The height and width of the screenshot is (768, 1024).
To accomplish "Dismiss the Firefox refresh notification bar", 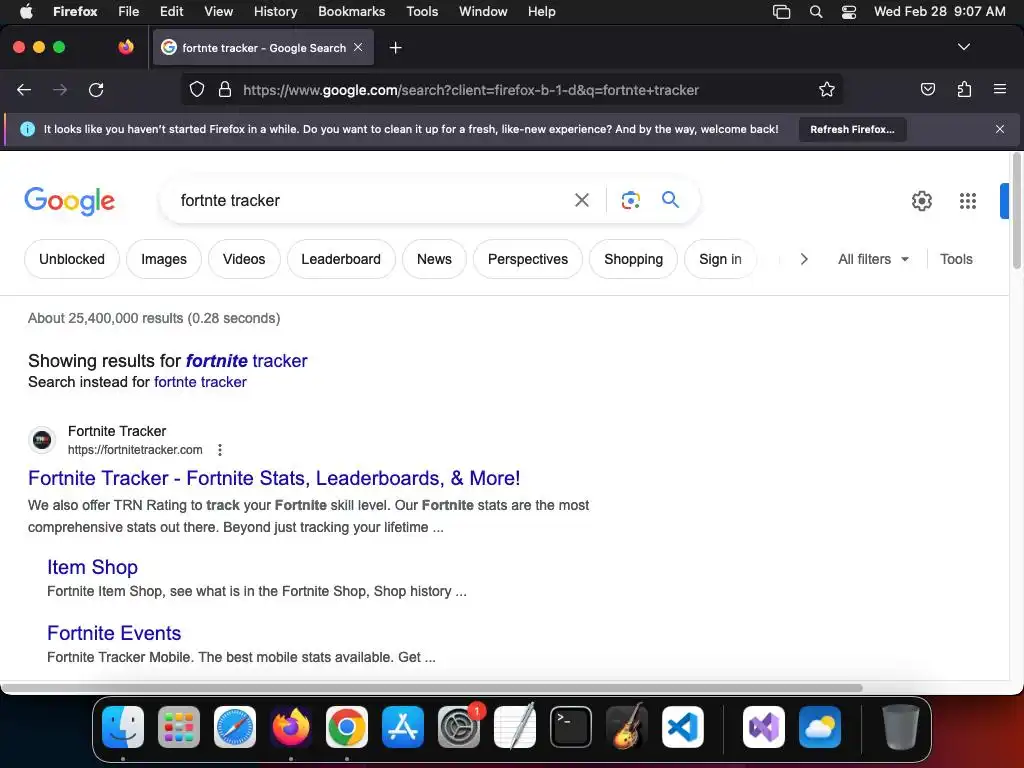I will pyautogui.click(x=999, y=129).
